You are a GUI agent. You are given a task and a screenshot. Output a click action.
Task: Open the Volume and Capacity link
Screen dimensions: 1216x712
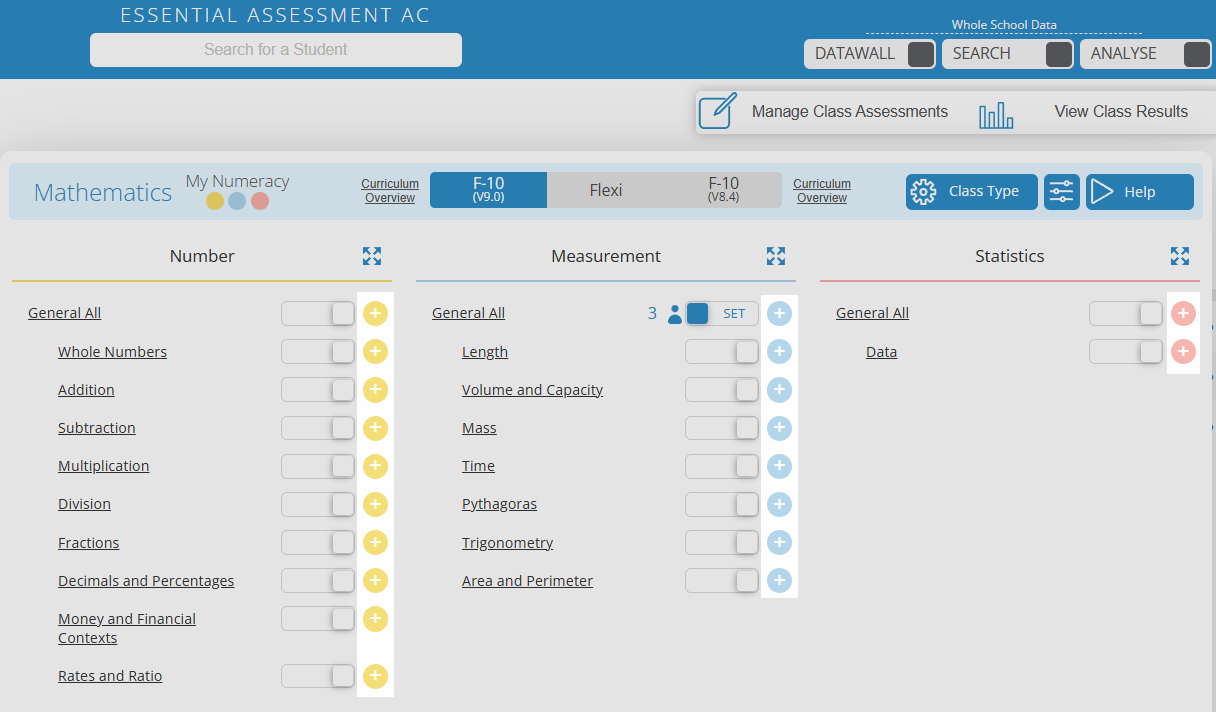(532, 390)
